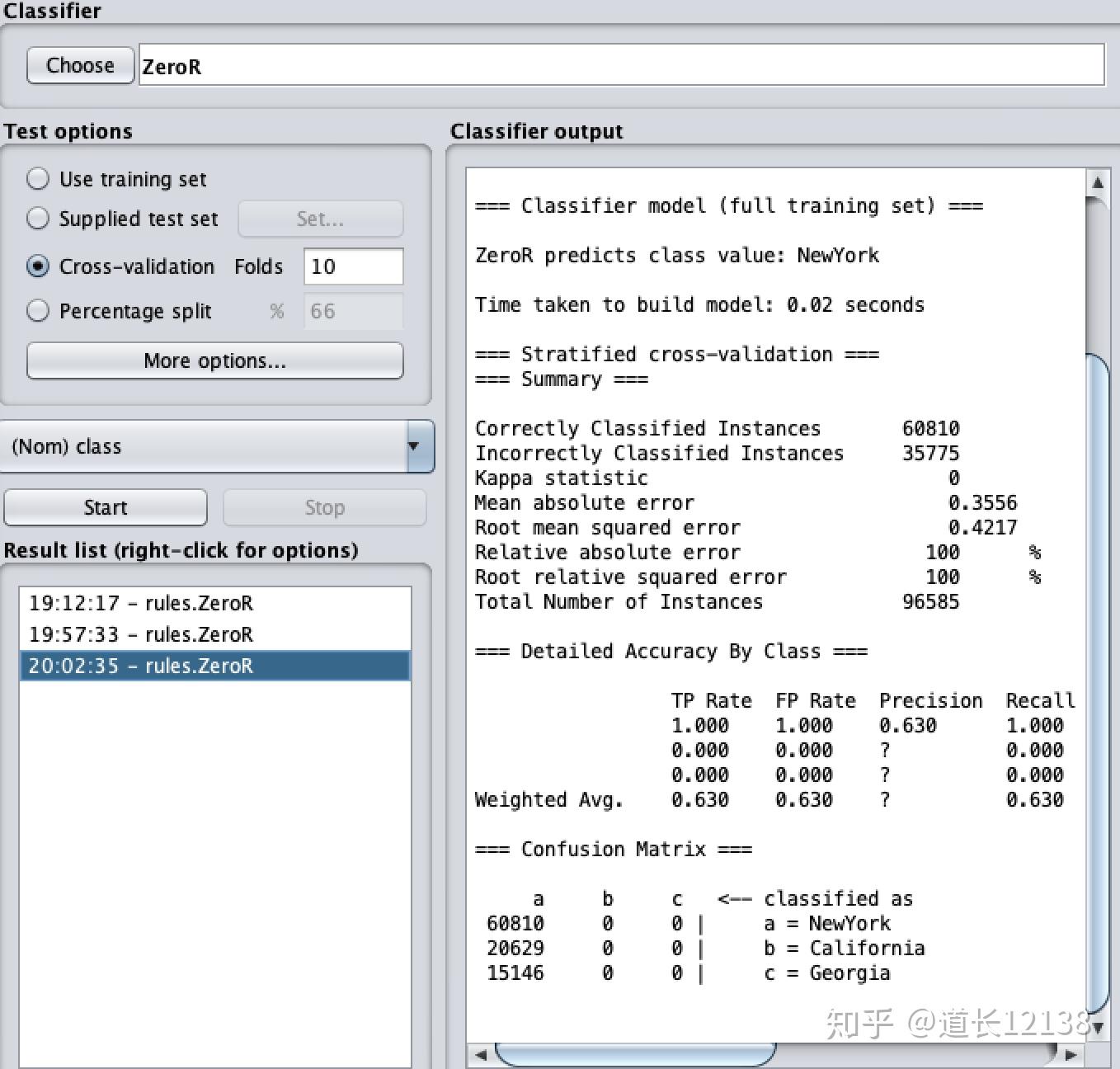The height and width of the screenshot is (1069, 1120).
Task: Open the (Nom) class attribute dropdown
Action: (x=206, y=446)
